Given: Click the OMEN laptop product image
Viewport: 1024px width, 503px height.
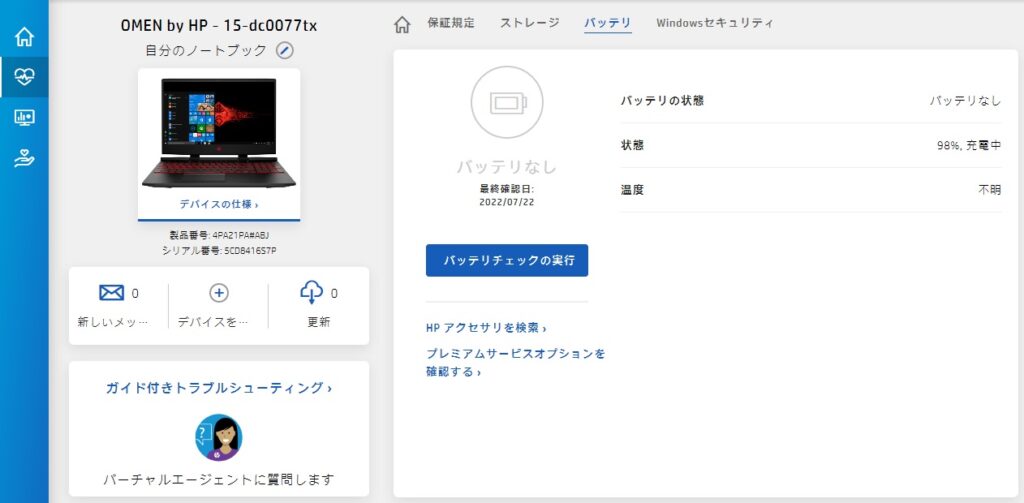Looking at the screenshot, I should click(x=219, y=133).
